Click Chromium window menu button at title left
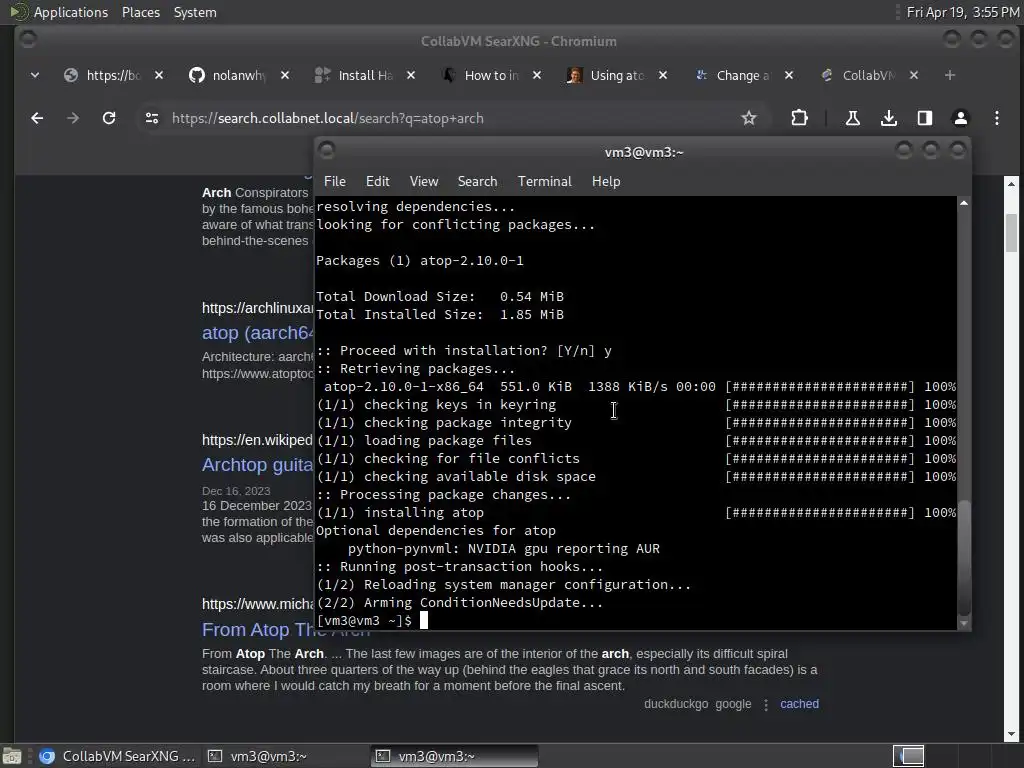The height and width of the screenshot is (768, 1024). pos(28,39)
